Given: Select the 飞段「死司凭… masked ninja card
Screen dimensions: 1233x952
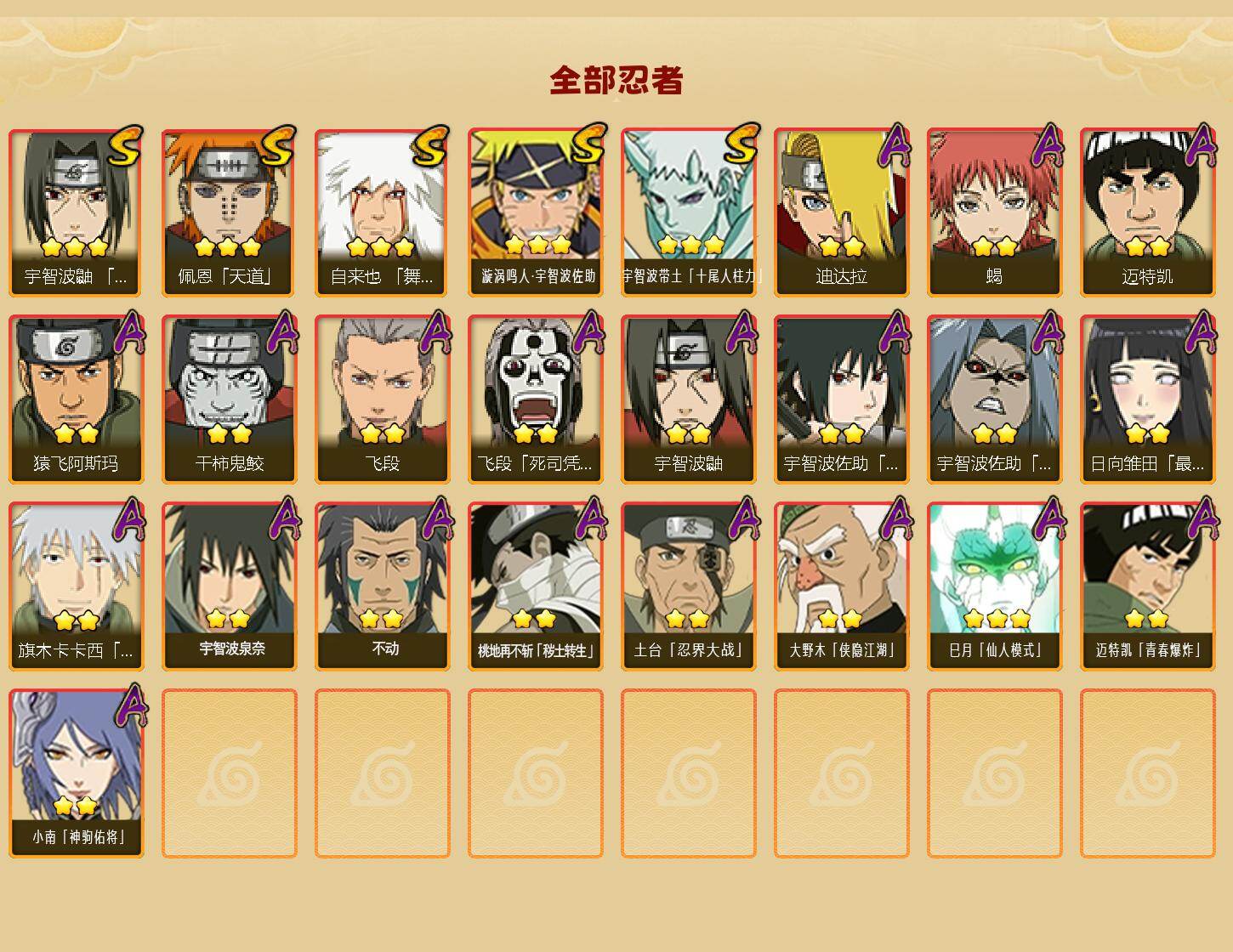Looking at the screenshot, I should [x=536, y=399].
